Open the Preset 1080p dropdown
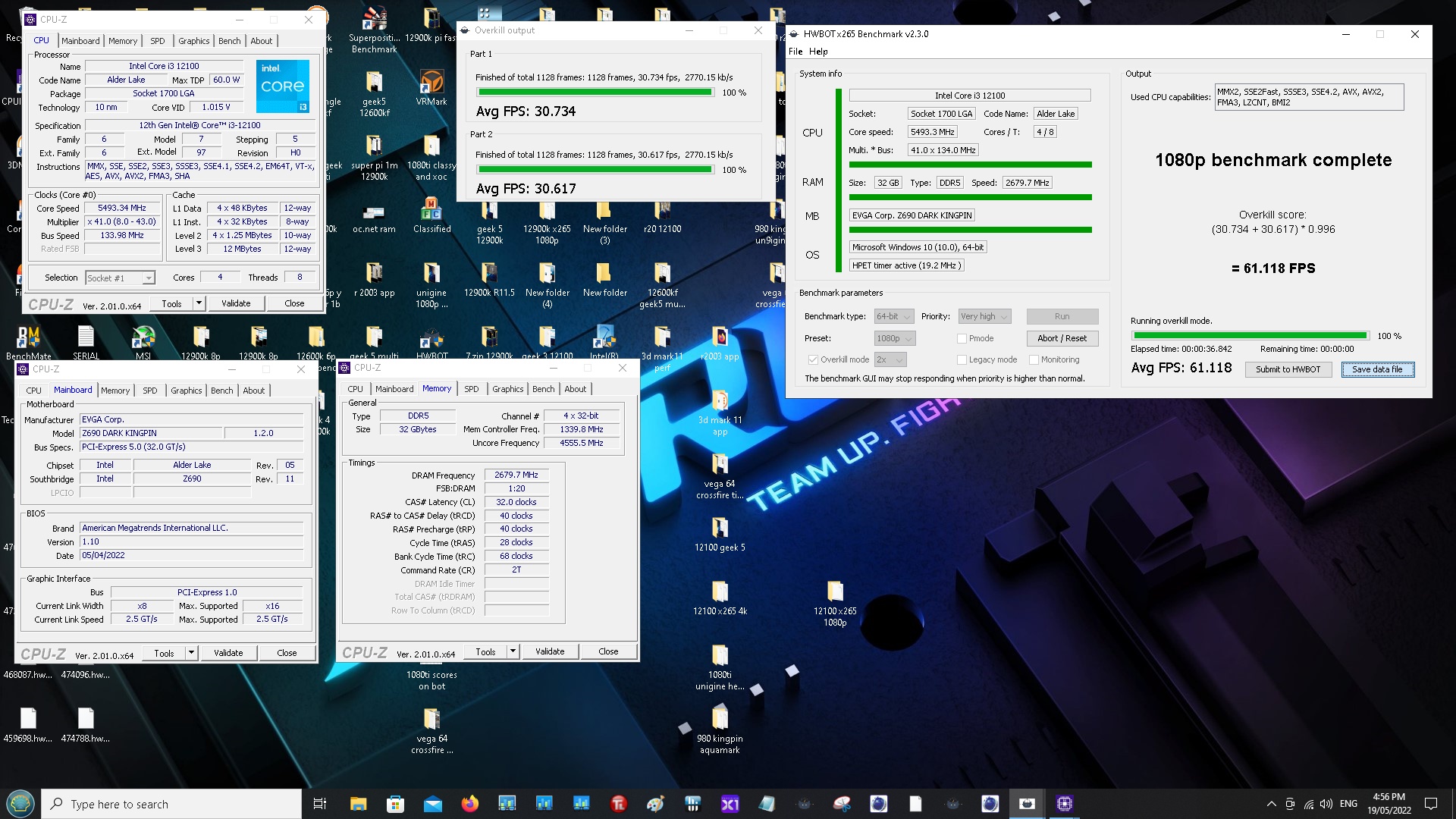 895,338
